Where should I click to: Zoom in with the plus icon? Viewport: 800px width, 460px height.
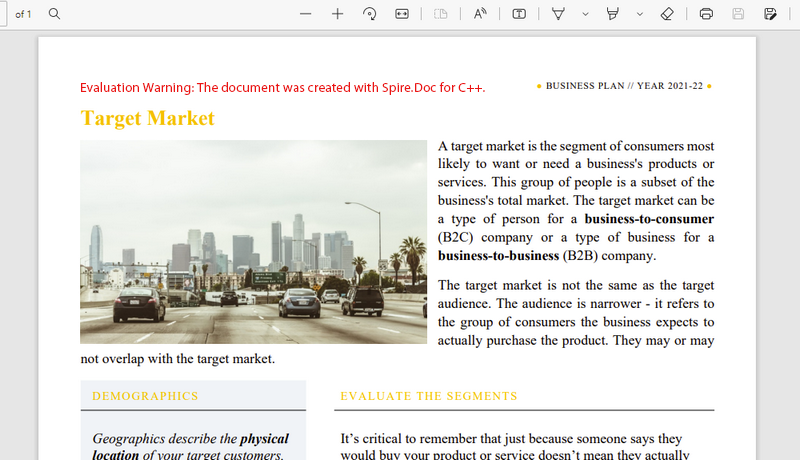pos(337,14)
